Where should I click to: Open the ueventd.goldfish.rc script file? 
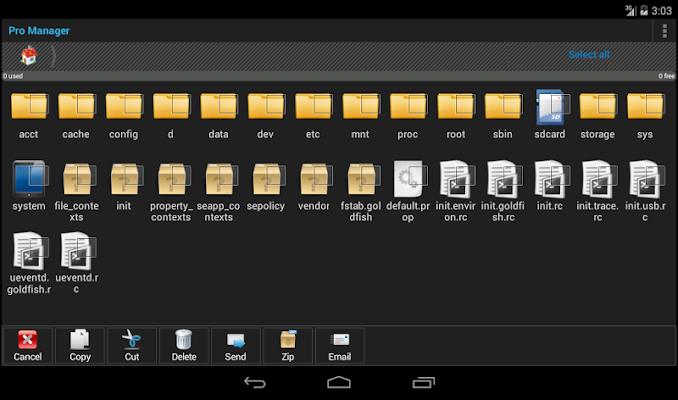pos(29,264)
